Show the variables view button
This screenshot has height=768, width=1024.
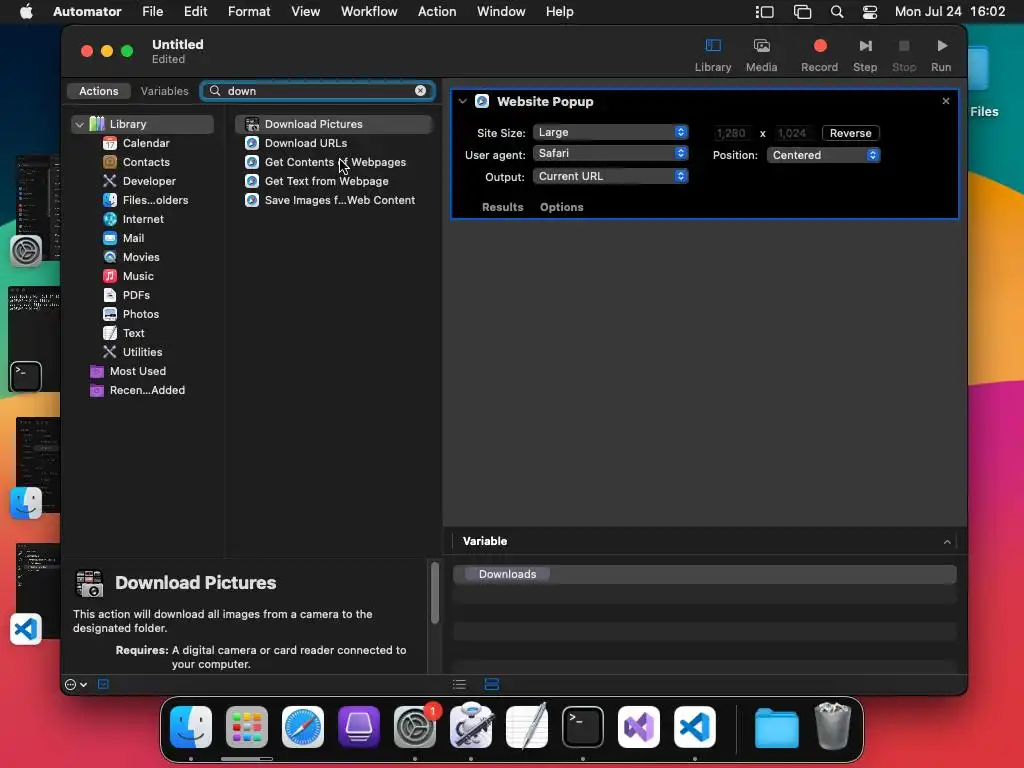pyautogui.click(x=492, y=684)
